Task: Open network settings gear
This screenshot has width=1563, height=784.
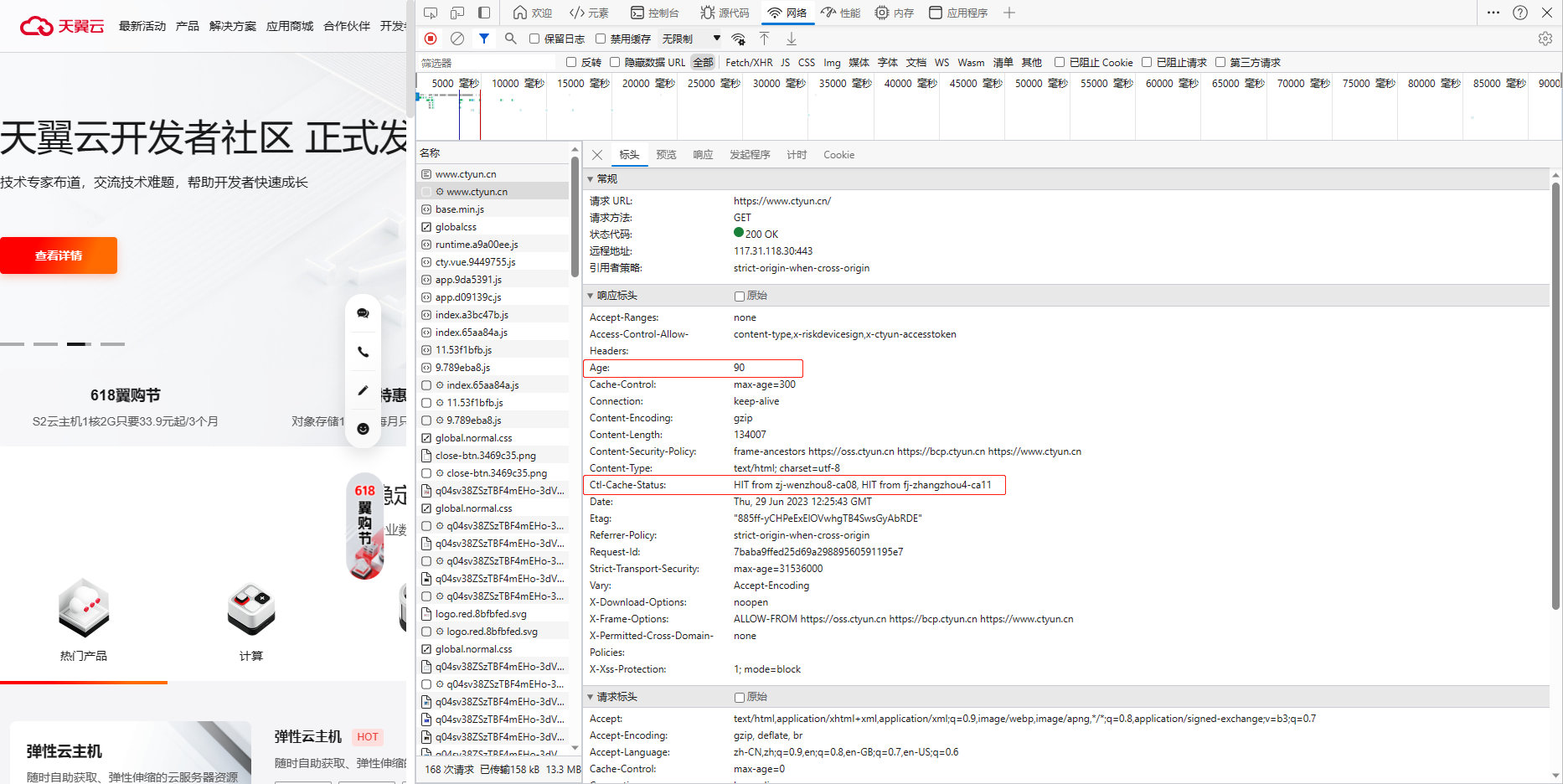Action: (x=1545, y=39)
